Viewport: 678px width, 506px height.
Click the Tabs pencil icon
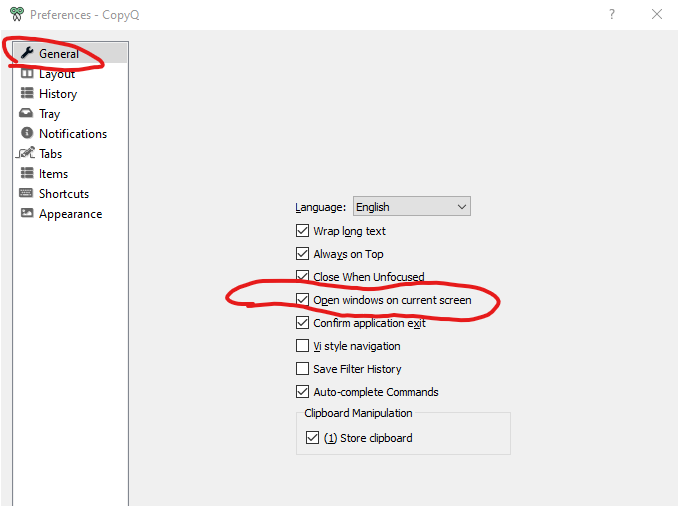[x=26, y=153]
